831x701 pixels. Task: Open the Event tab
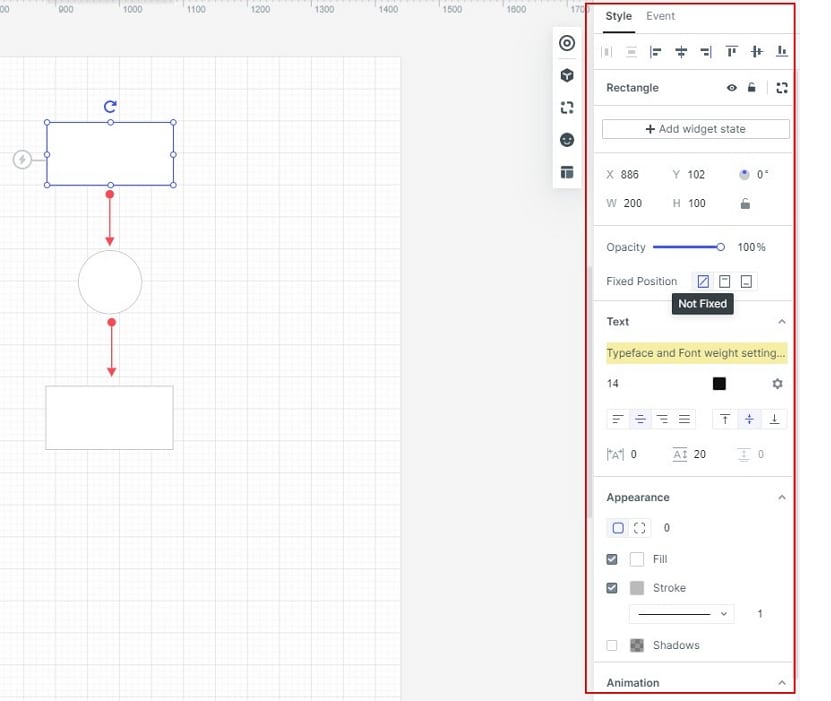660,16
